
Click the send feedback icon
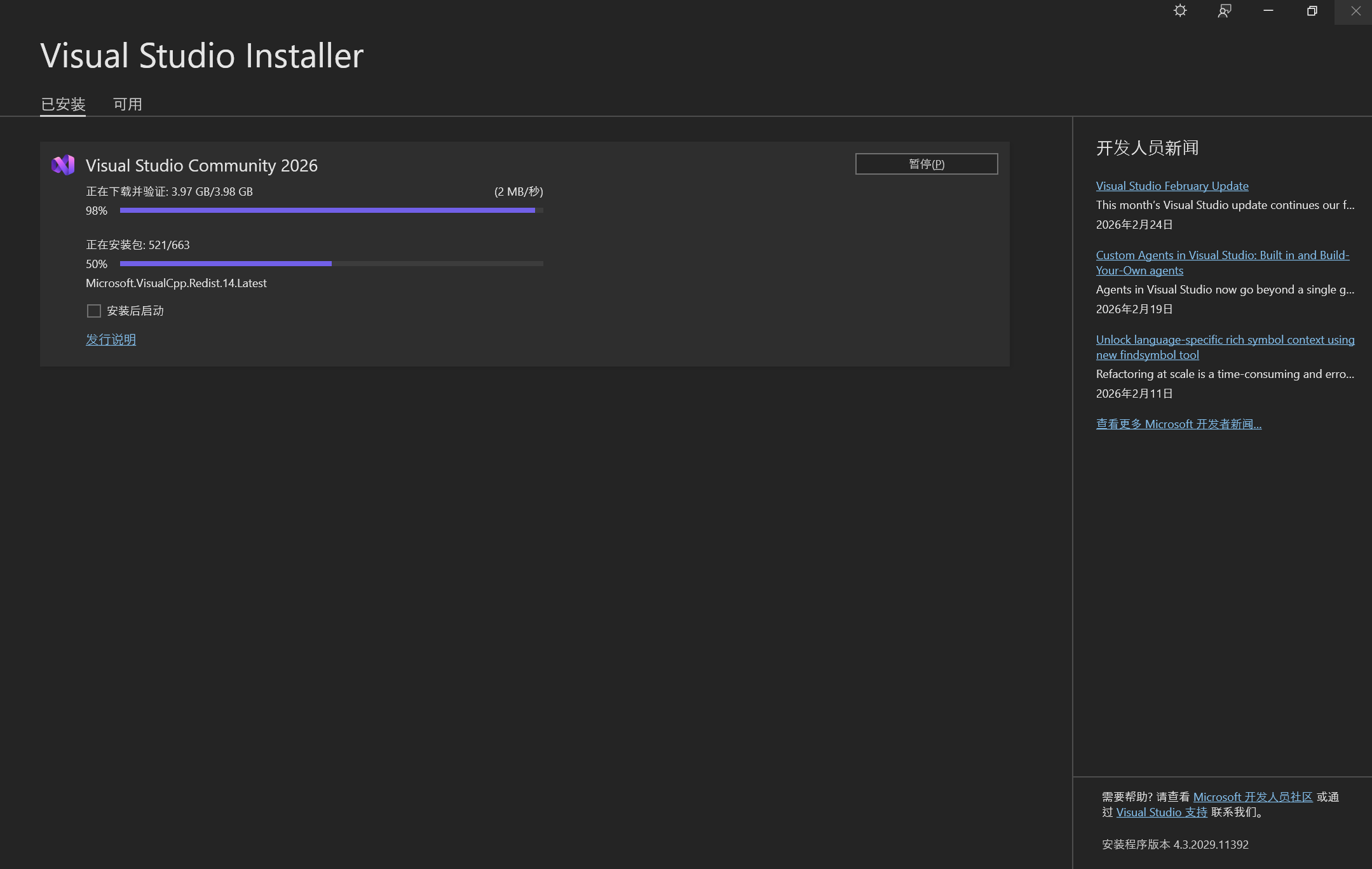(1224, 11)
